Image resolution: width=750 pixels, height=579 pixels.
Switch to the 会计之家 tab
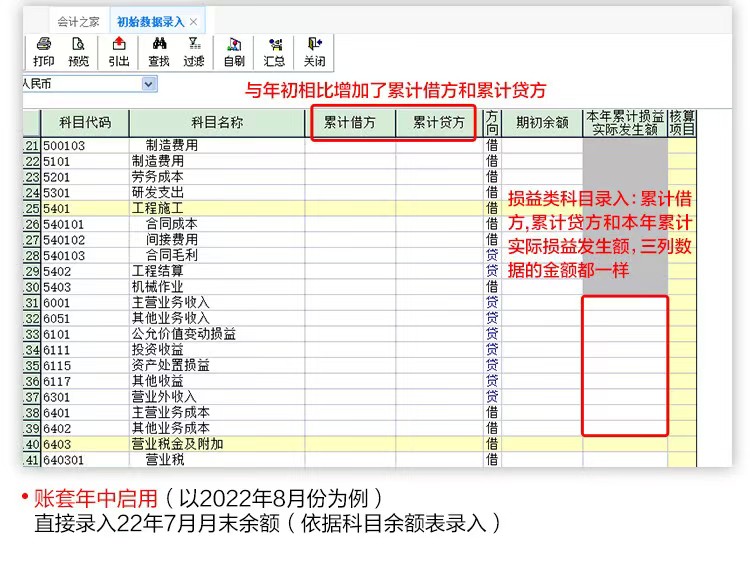[77, 21]
